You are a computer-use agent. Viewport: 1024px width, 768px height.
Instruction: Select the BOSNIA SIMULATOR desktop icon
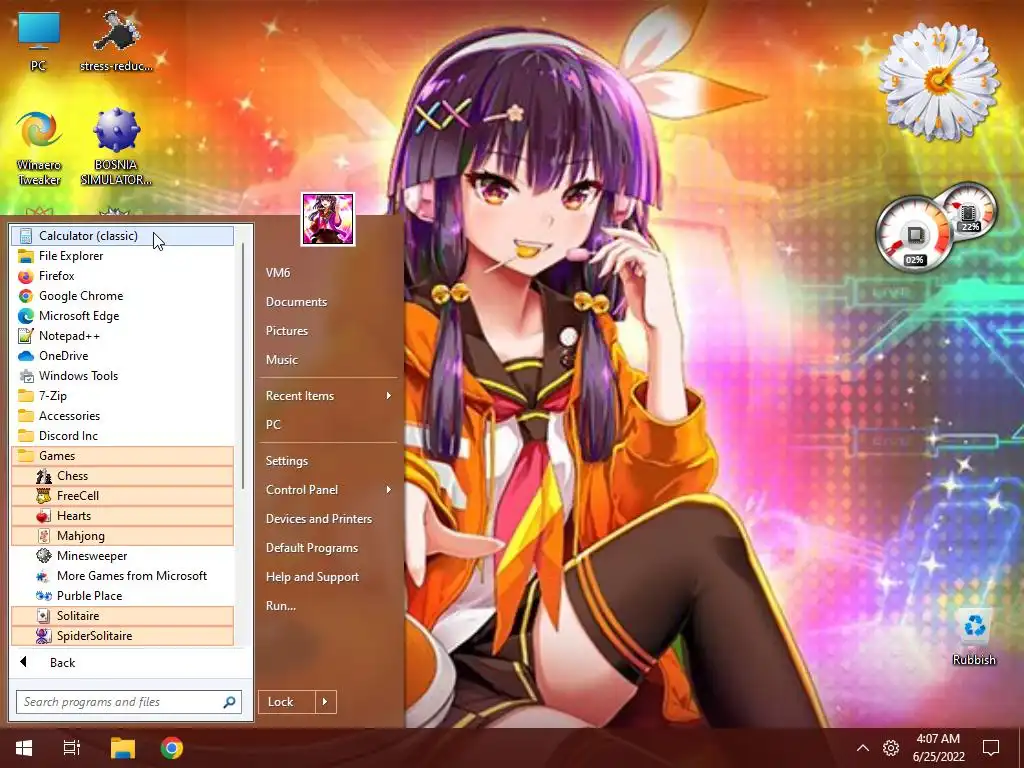116,148
